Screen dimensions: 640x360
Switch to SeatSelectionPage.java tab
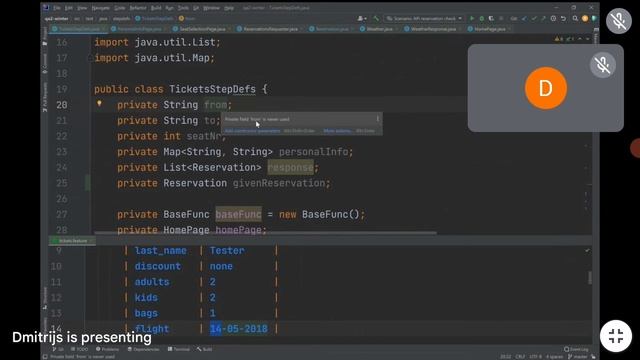click(x=202, y=29)
